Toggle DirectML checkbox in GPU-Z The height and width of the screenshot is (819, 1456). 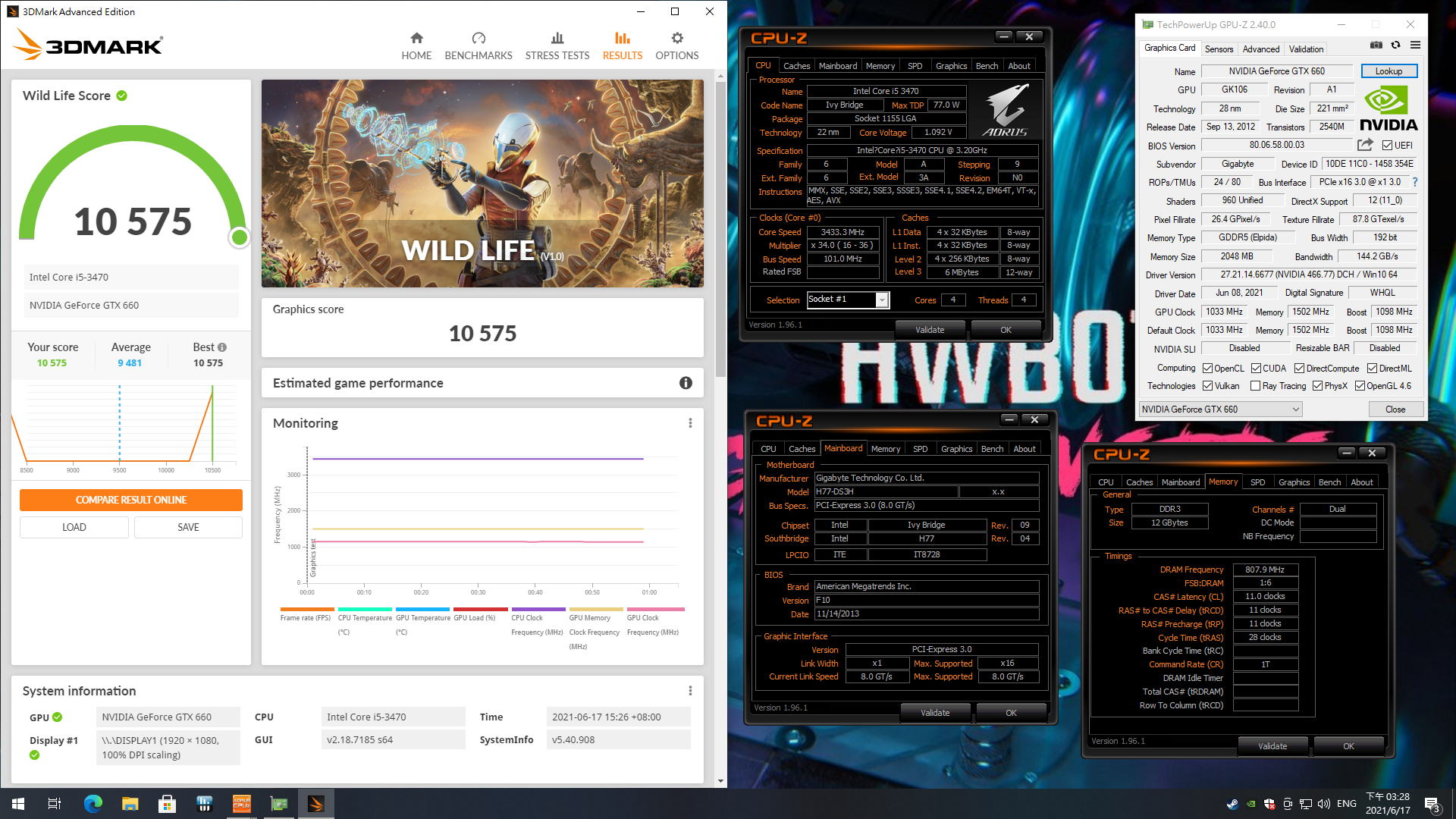tap(1372, 369)
